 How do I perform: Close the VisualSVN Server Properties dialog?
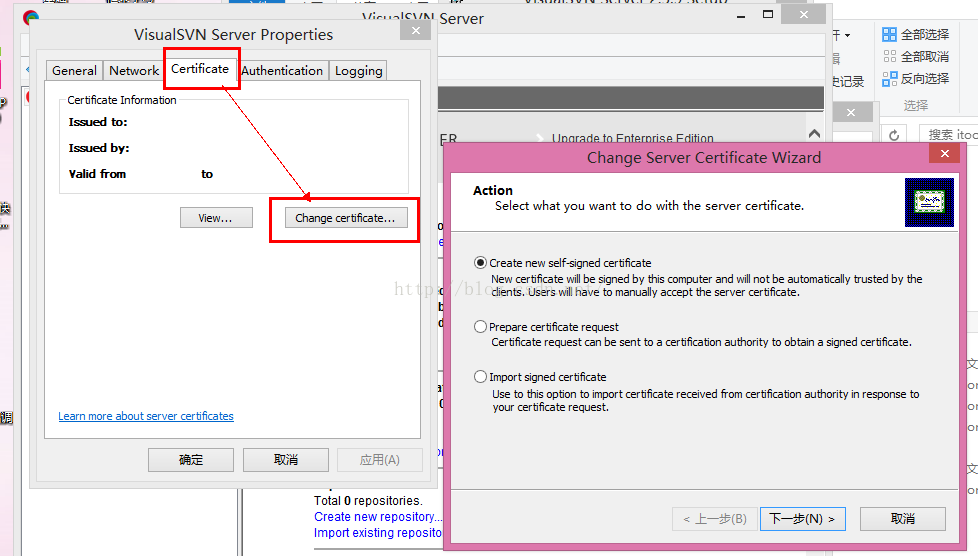pos(416,31)
